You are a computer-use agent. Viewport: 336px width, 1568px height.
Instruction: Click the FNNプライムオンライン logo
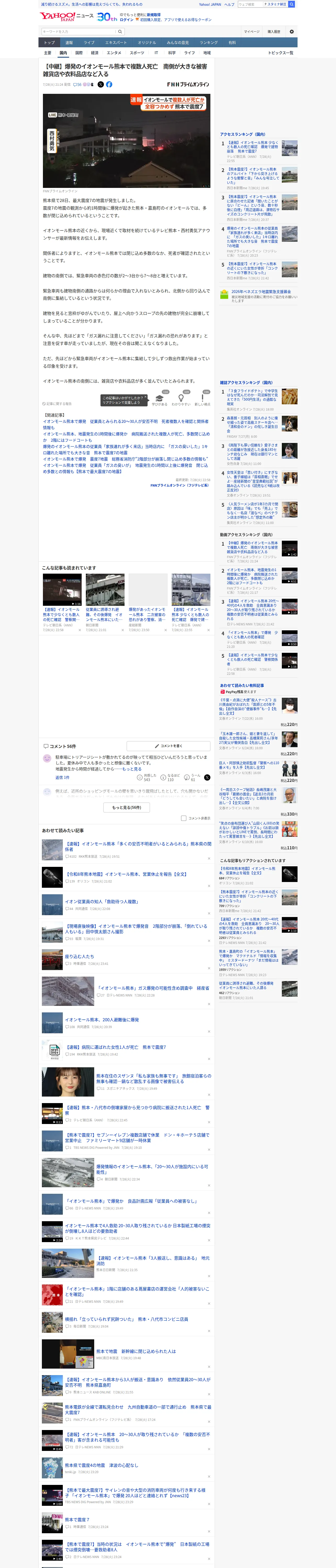(x=188, y=85)
